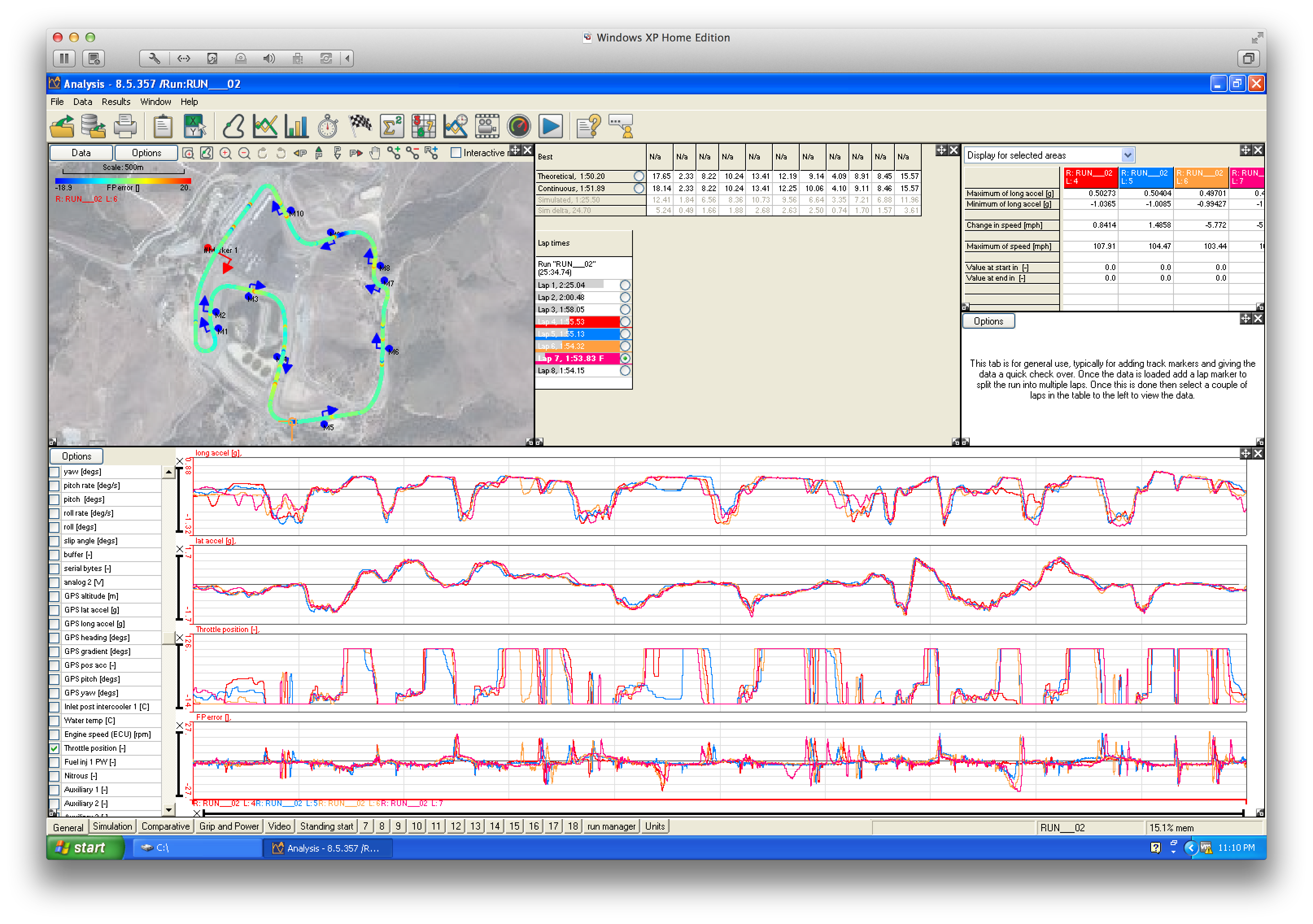Click the track map toolbar icon
This screenshot has width=1313, height=924.
click(233, 126)
